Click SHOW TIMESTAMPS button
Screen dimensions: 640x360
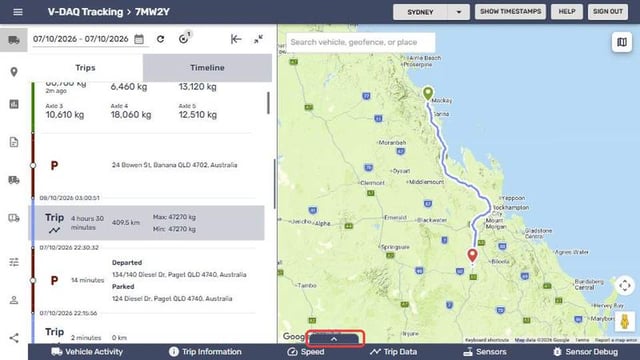pyautogui.click(x=510, y=11)
